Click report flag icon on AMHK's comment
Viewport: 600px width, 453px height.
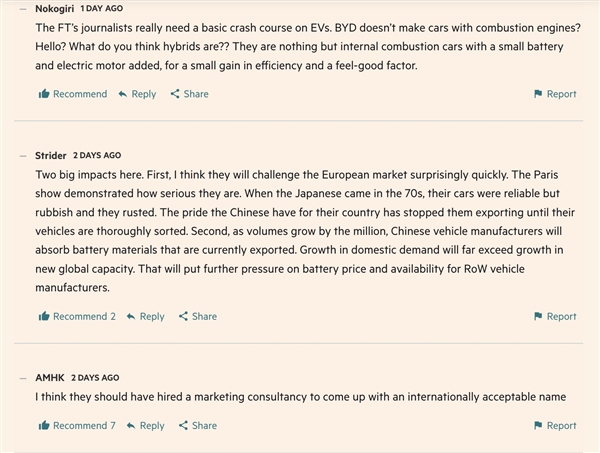538,425
